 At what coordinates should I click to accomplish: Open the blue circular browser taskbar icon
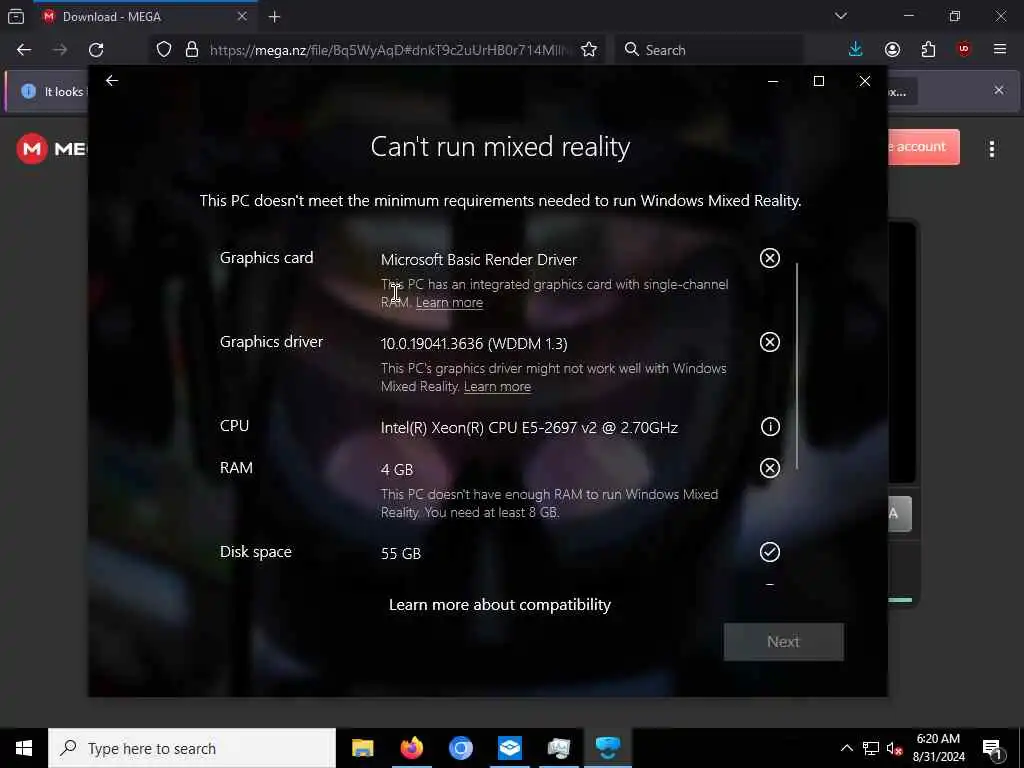pyautogui.click(x=460, y=748)
